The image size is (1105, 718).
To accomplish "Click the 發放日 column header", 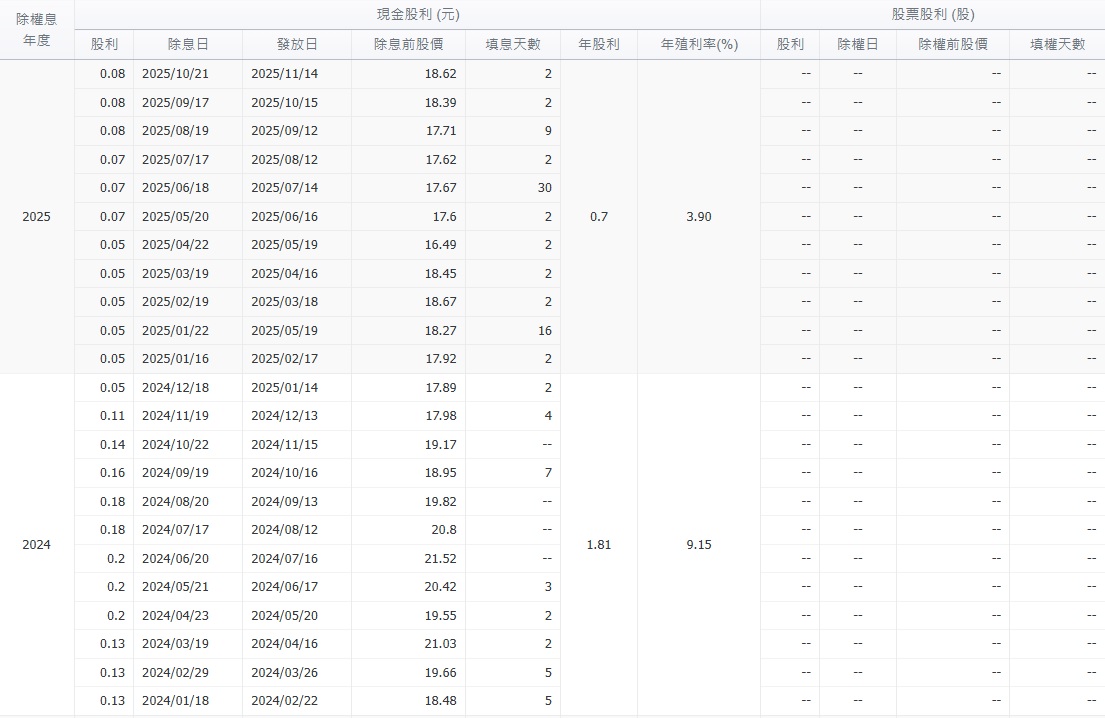I will [297, 44].
